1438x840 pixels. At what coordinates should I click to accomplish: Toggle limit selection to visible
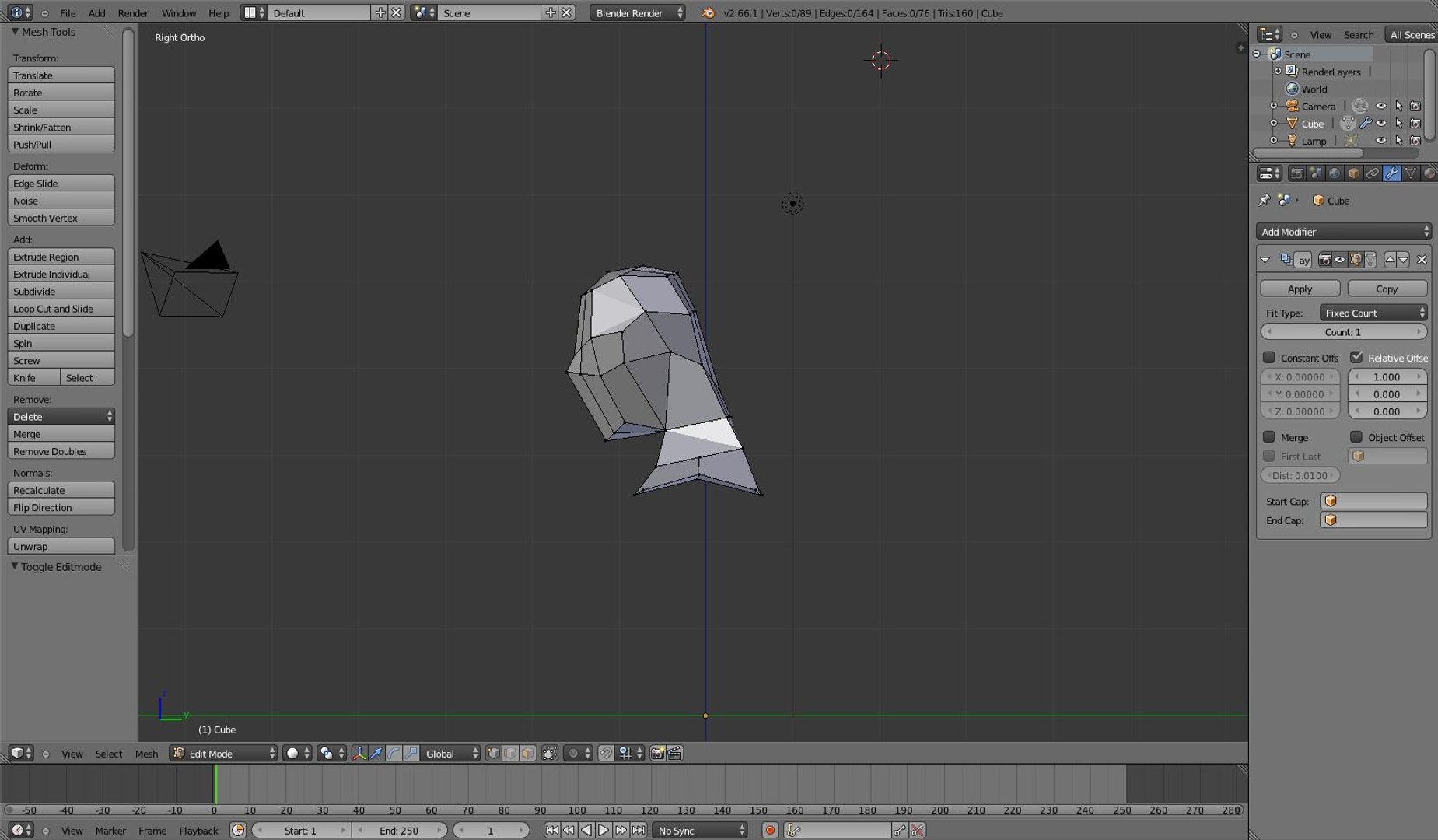(549, 753)
